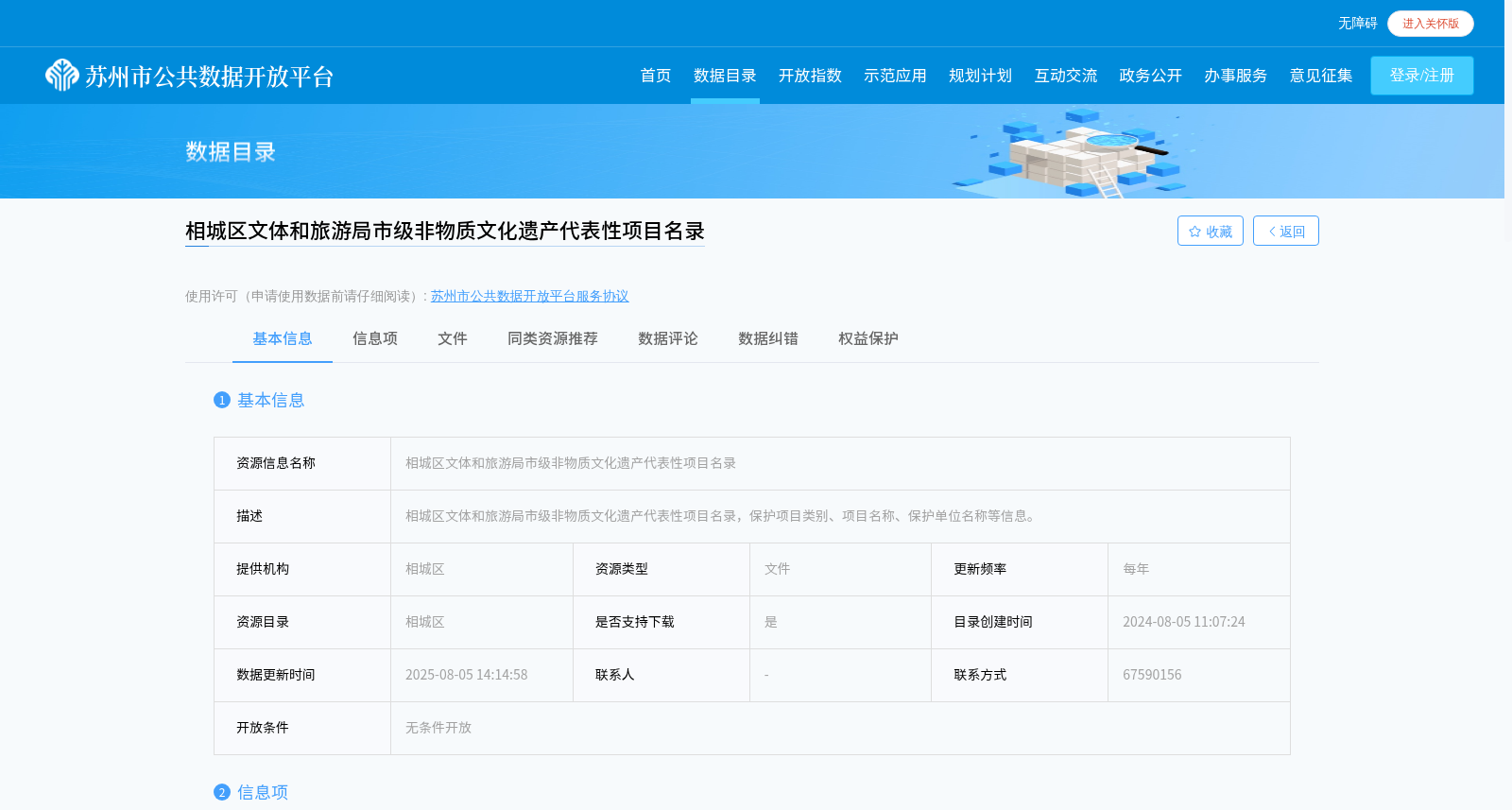This screenshot has width=1512, height=810.
Task: Open 互动交流 menu item
Action: 1065,76
